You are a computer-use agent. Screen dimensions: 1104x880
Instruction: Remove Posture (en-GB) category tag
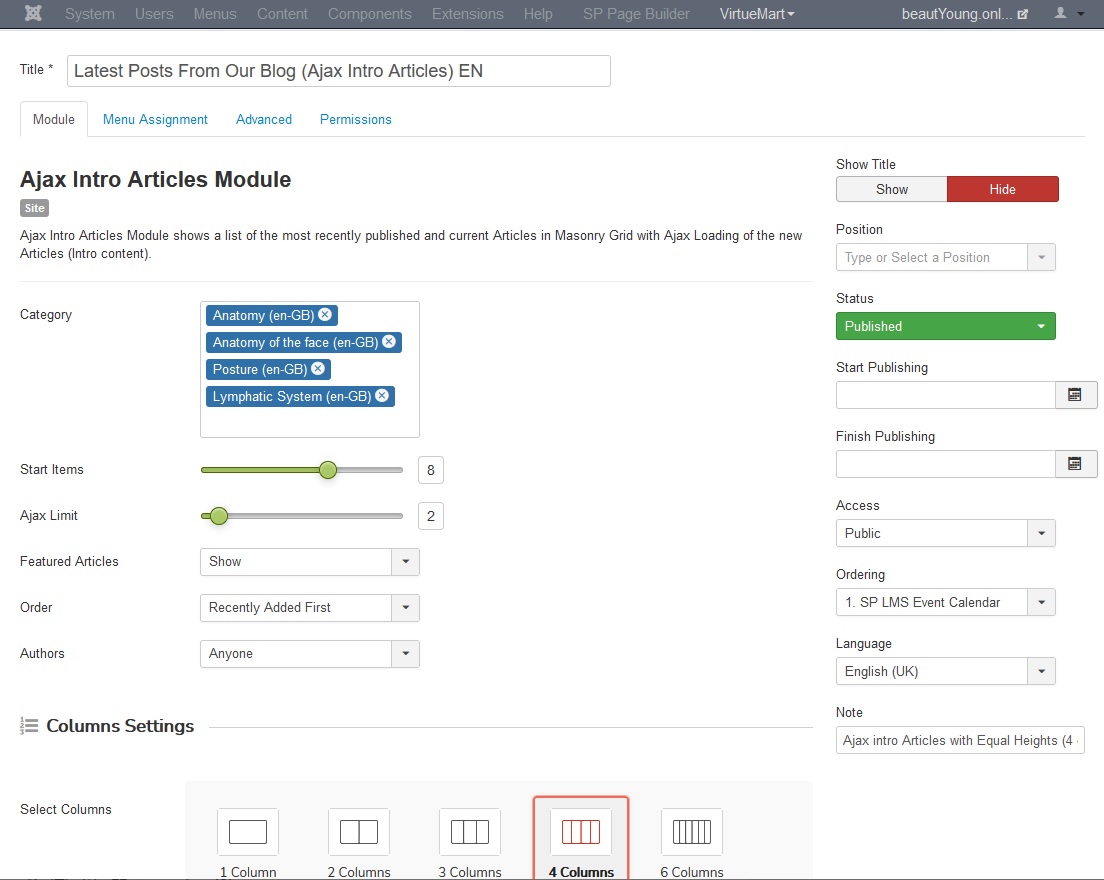318,369
